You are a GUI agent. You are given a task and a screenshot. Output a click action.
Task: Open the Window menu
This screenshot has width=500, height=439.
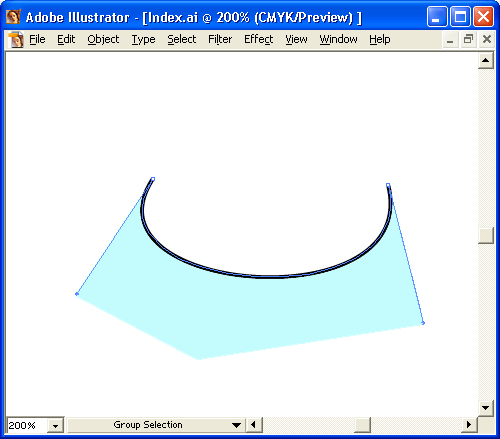338,39
